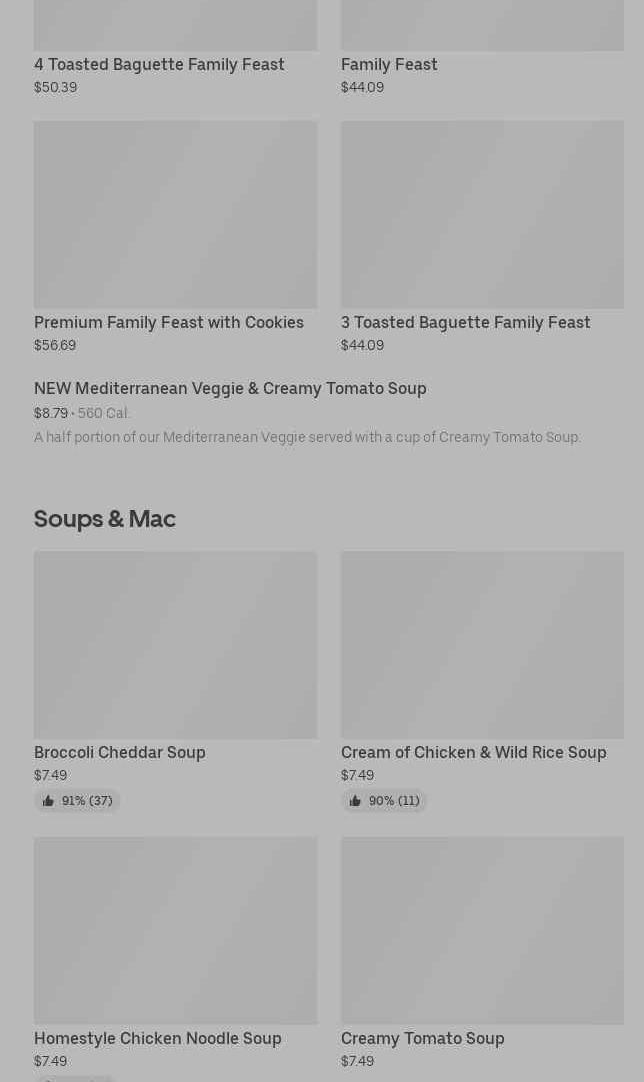The image size is (644, 1082).
Task: Click 4 Toasted Baguette Family Feast title
Action: (159, 64)
